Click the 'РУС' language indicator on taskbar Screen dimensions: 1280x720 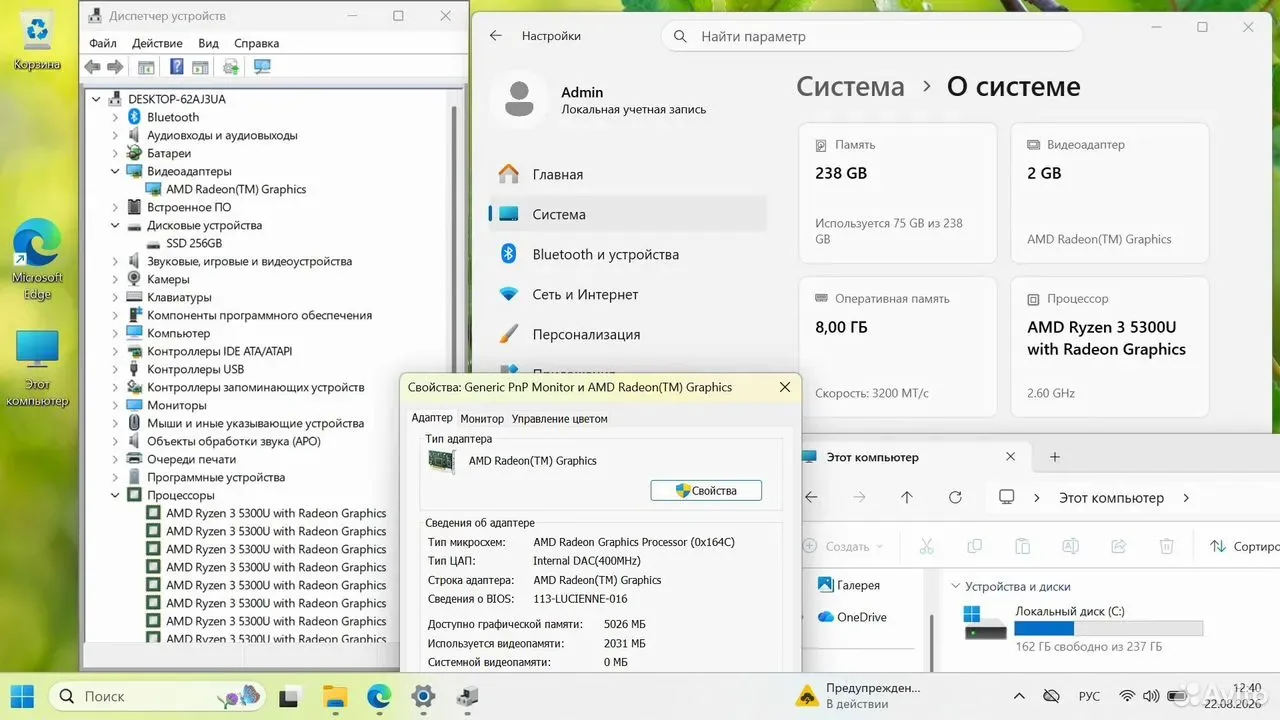(x=1090, y=696)
